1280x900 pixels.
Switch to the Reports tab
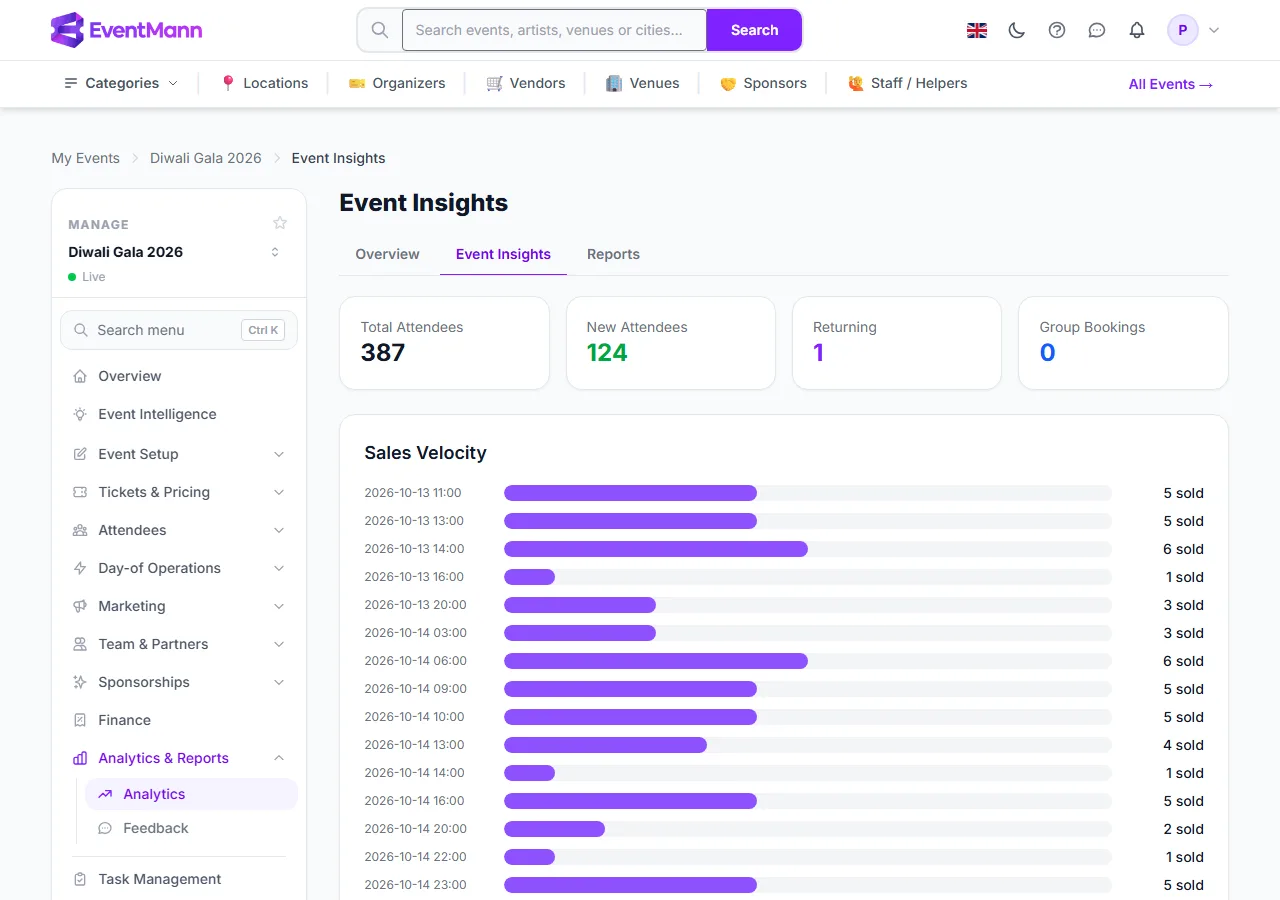613,254
